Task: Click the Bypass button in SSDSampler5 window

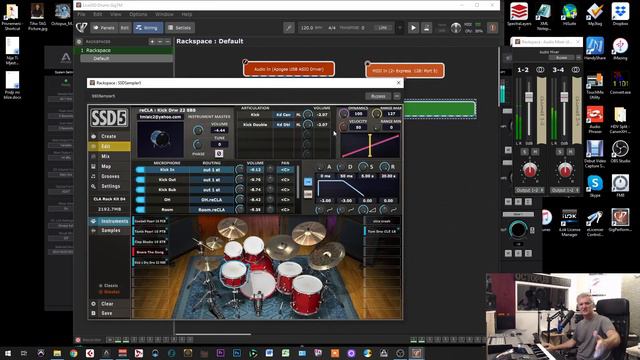Action: tap(378, 96)
